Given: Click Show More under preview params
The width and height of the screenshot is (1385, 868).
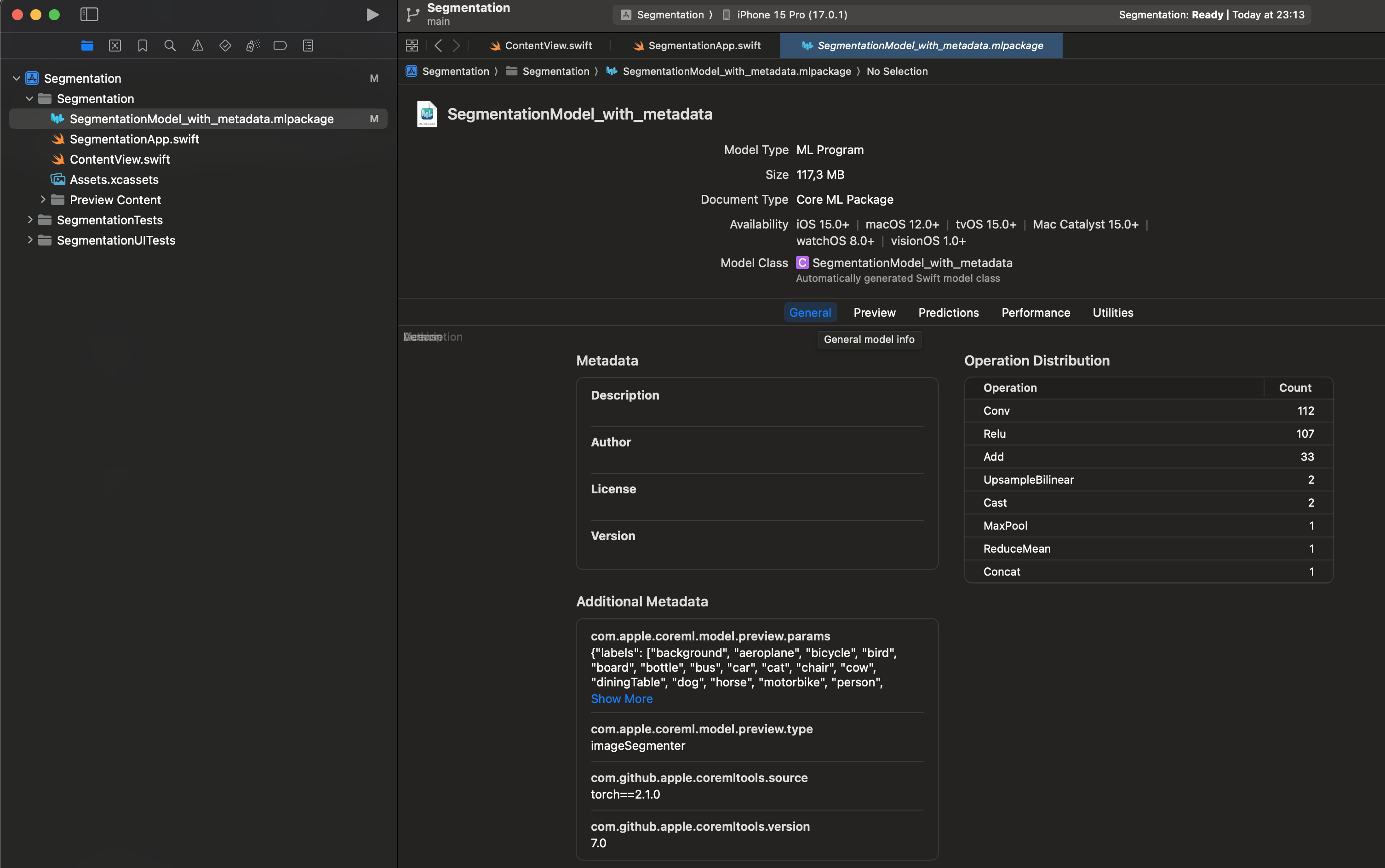Looking at the screenshot, I should [621, 699].
